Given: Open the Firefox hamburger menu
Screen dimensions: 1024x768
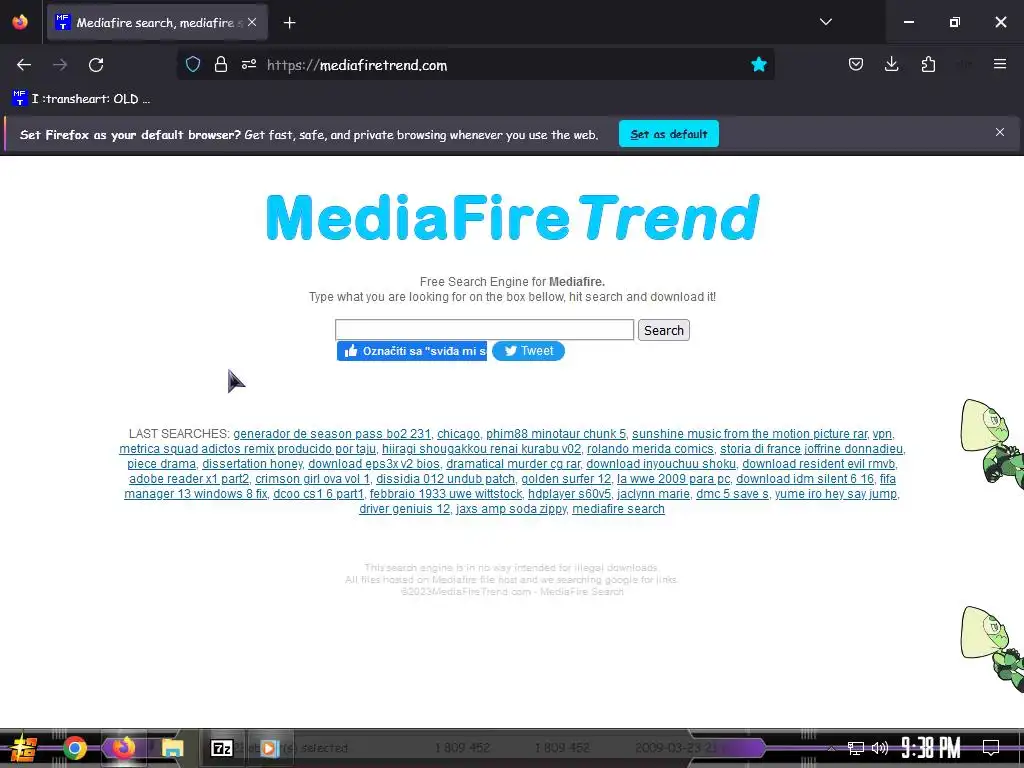Looking at the screenshot, I should 1000,64.
